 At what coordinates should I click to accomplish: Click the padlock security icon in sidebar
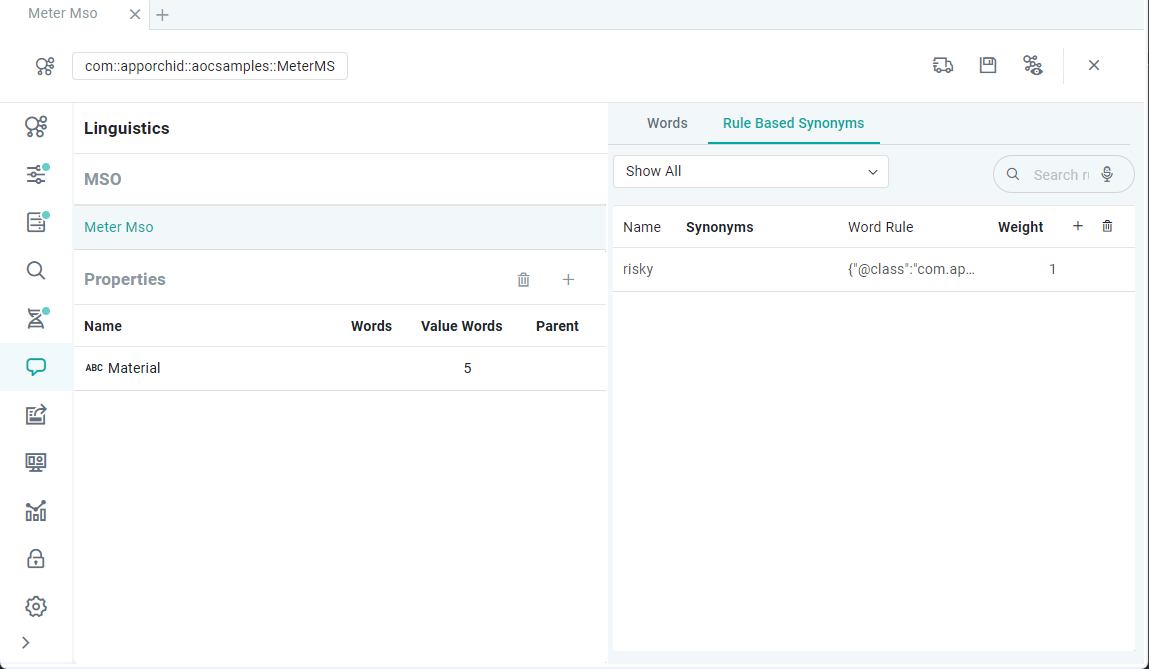coord(36,559)
